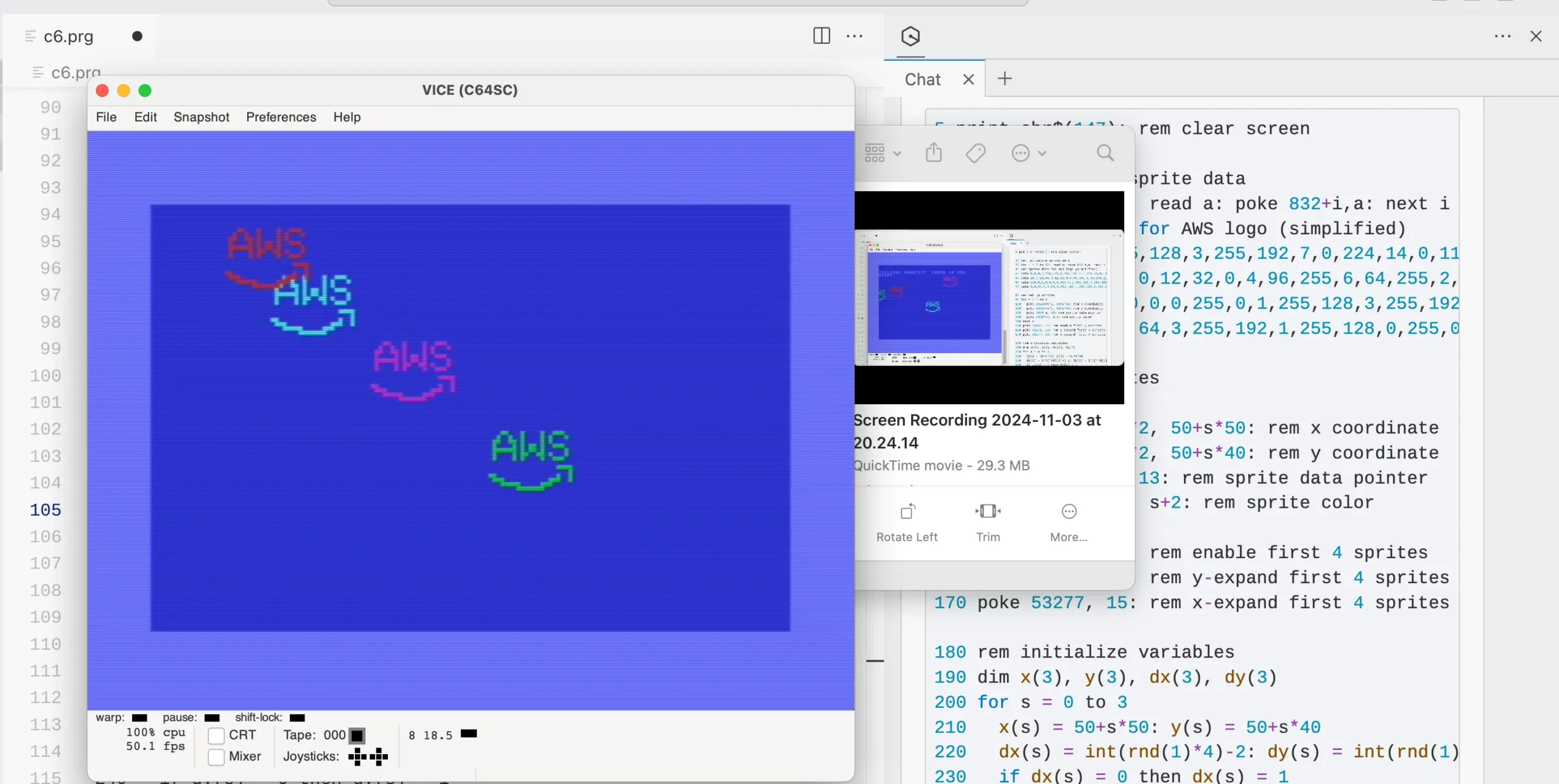Click the 'rem enable first 4 sprites' comment
Image resolution: width=1559 pixels, height=784 pixels.
[1289, 553]
